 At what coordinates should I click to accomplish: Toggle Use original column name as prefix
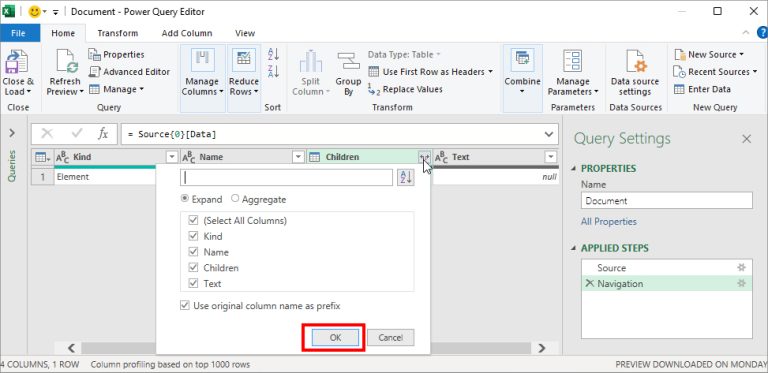185,306
